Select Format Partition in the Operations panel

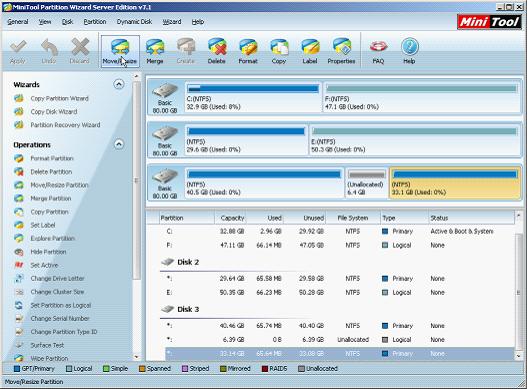point(52,158)
